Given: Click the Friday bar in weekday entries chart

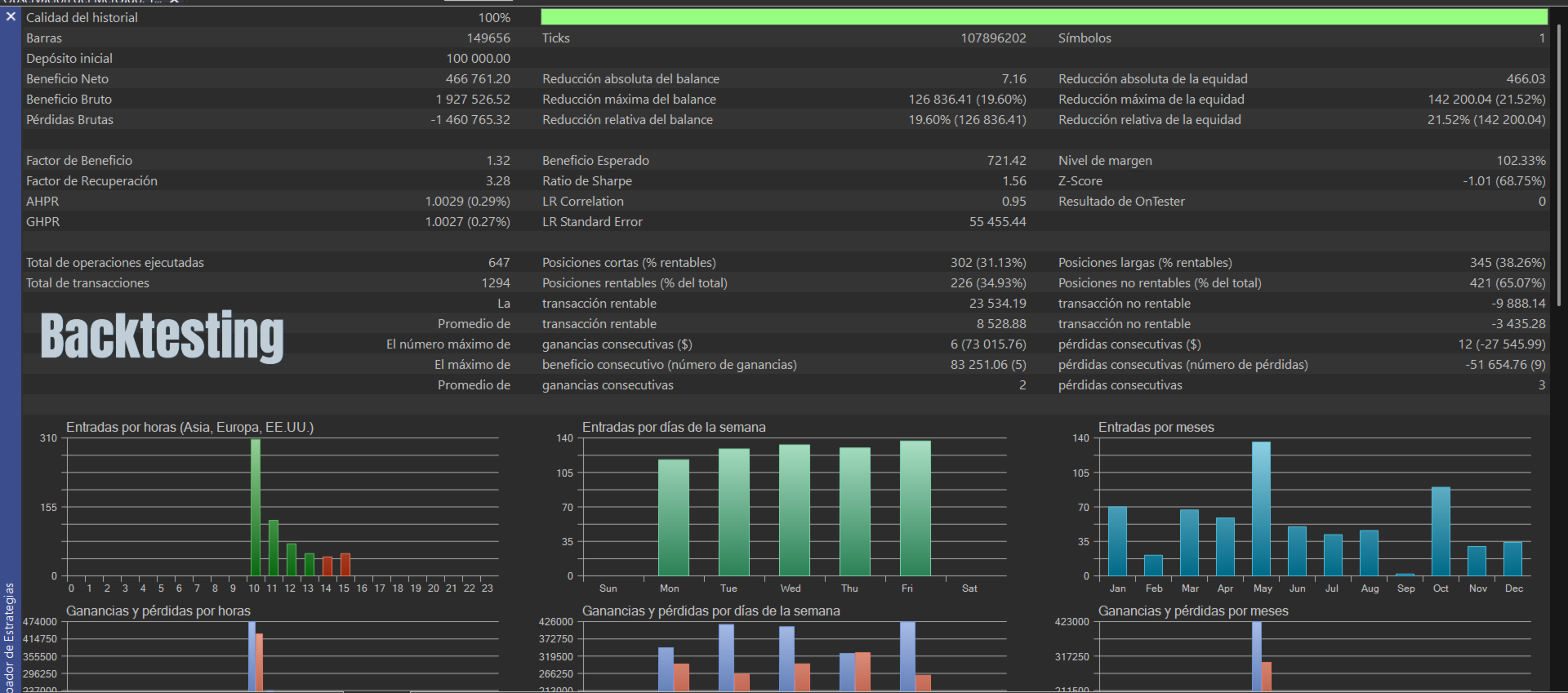Looking at the screenshot, I should coord(915,508).
